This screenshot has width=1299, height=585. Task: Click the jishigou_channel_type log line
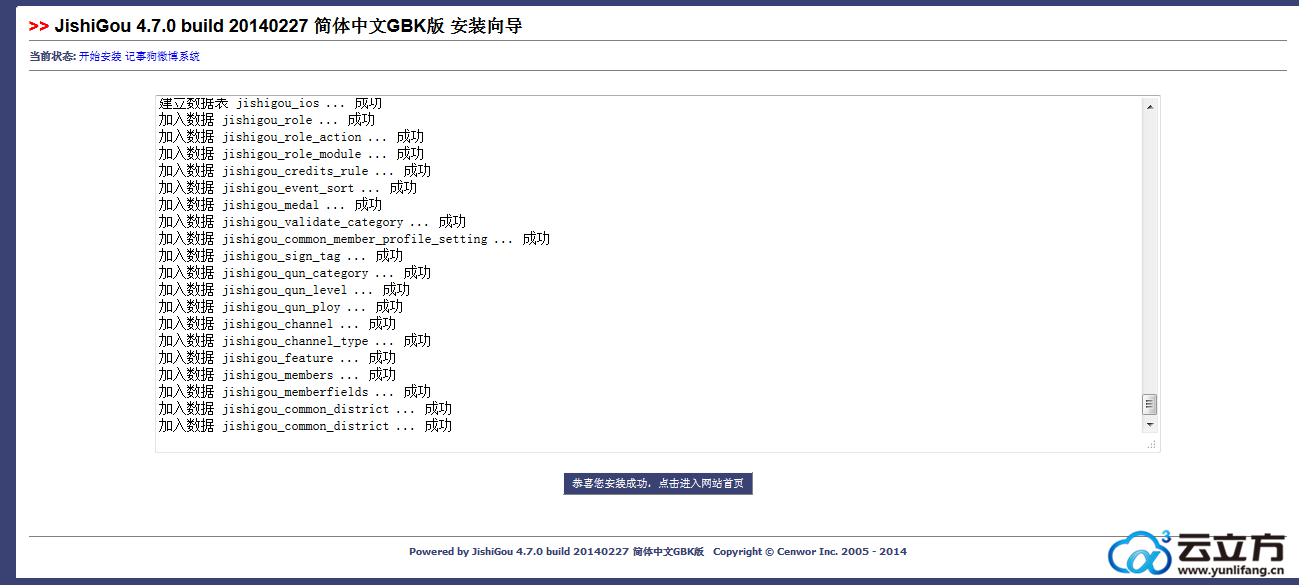click(295, 341)
